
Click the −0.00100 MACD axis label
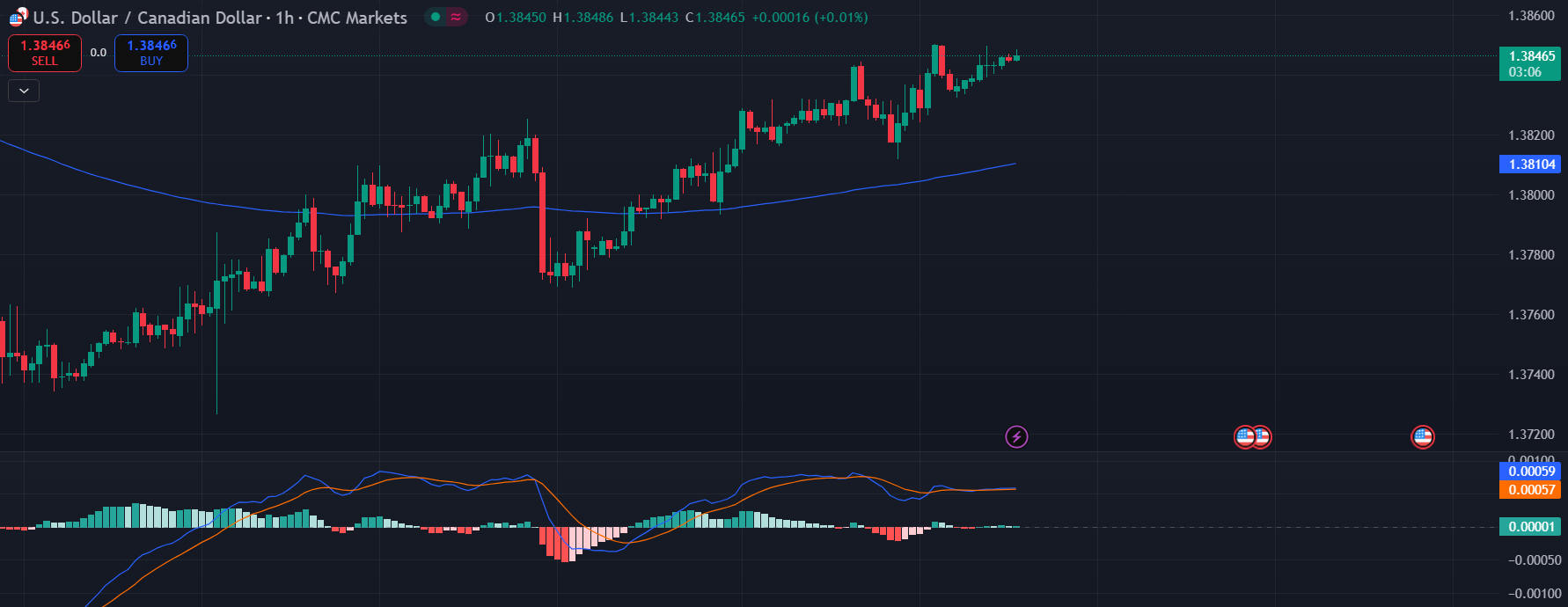(1534, 594)
